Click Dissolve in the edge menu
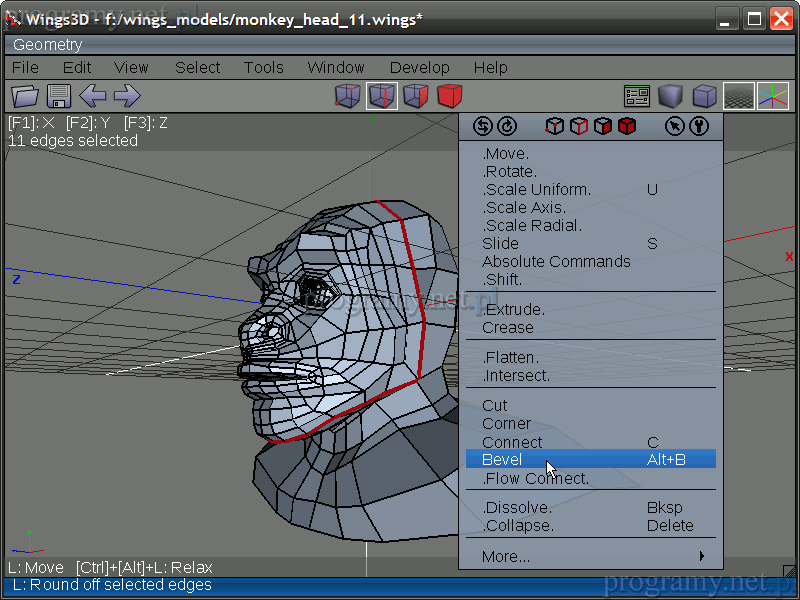 (x=516, y=508)
